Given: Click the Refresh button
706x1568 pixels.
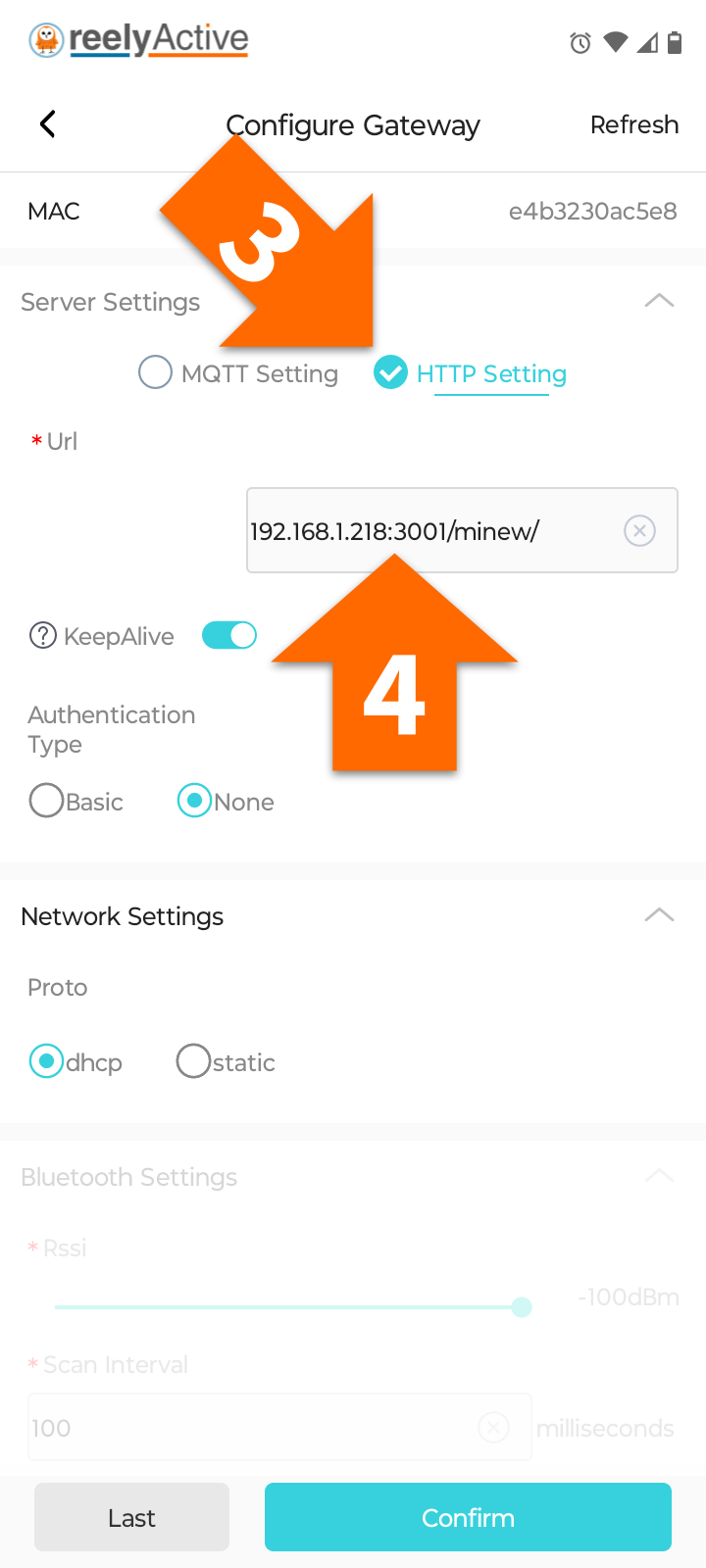Looking at the screenshot, I should (634, 124).
